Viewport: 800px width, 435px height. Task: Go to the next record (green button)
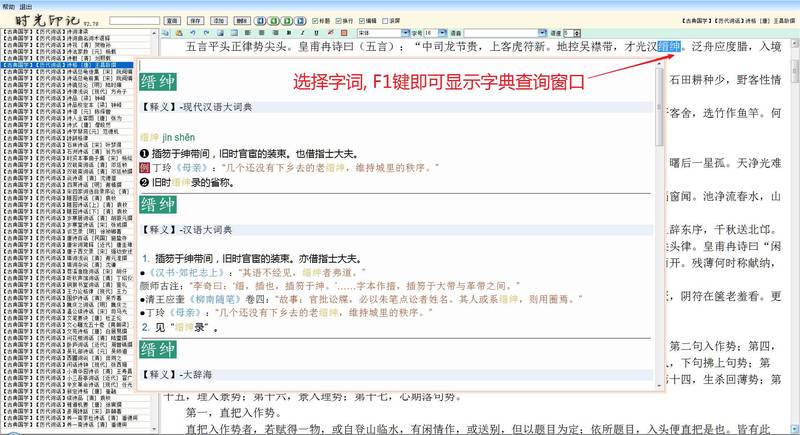click(x=287, y=21)
